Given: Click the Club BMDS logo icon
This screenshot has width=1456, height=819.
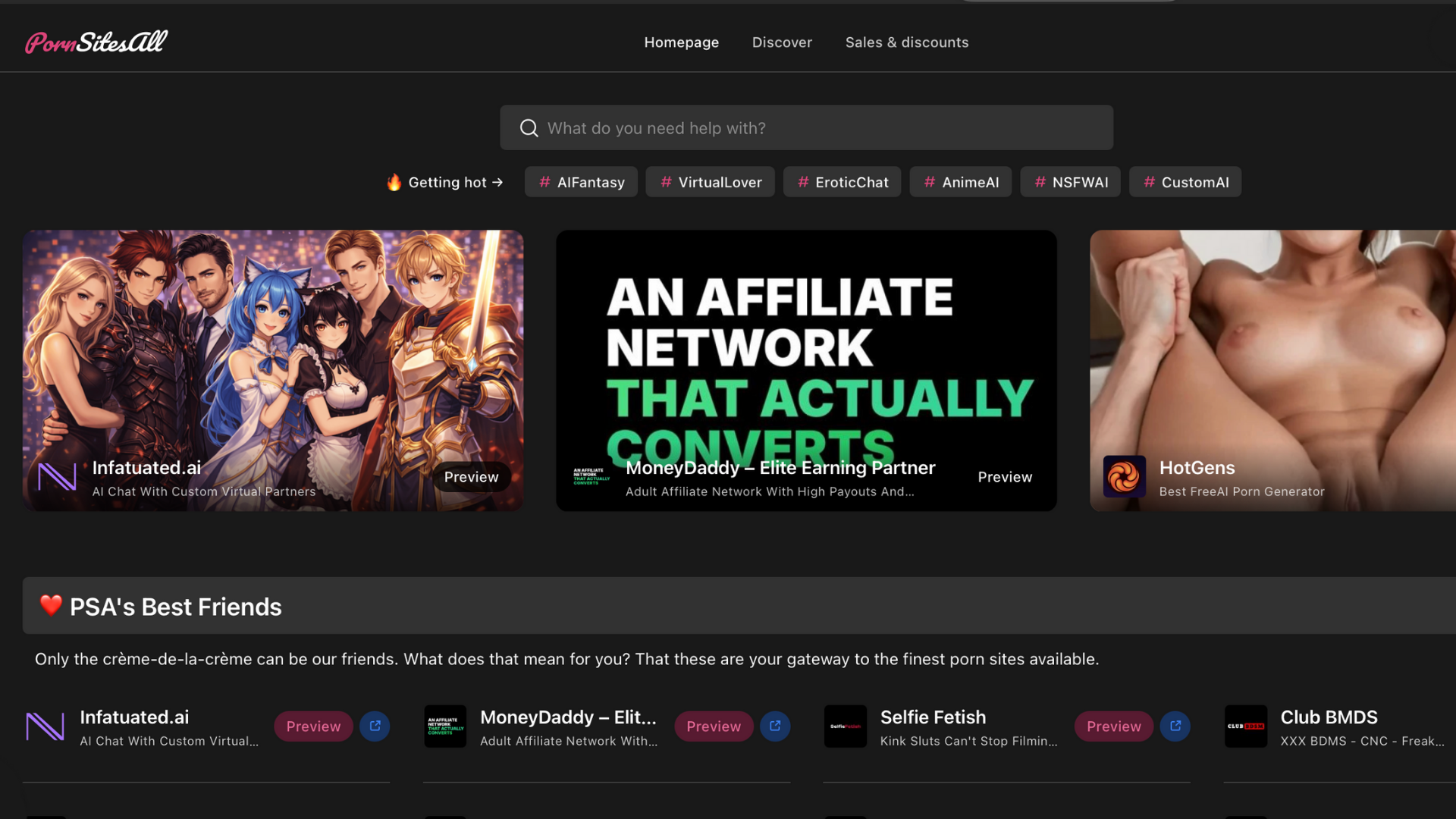Looking at the screenshot, I should [x=1246, y=726].
